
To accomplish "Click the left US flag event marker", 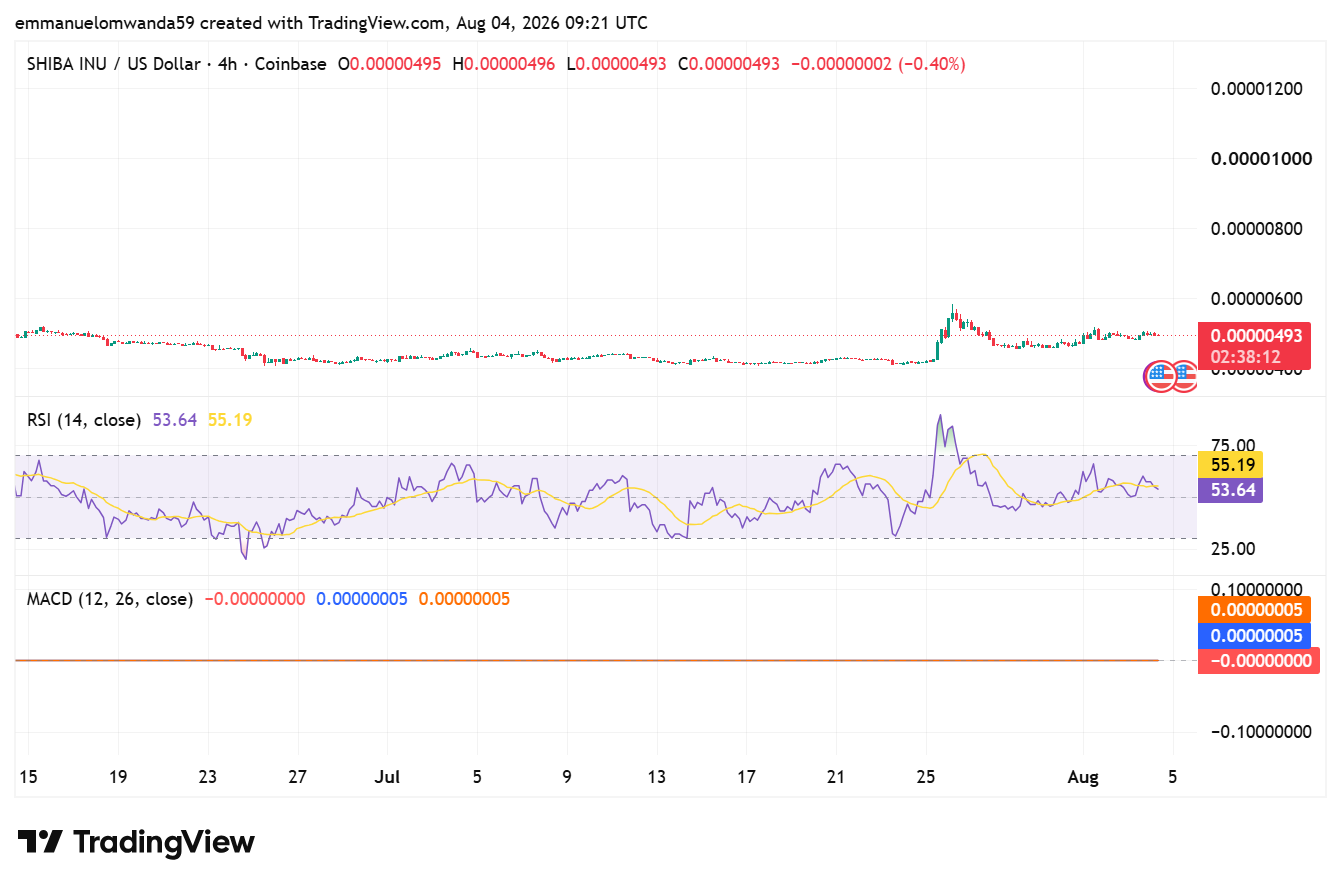I will [1159, 377].
